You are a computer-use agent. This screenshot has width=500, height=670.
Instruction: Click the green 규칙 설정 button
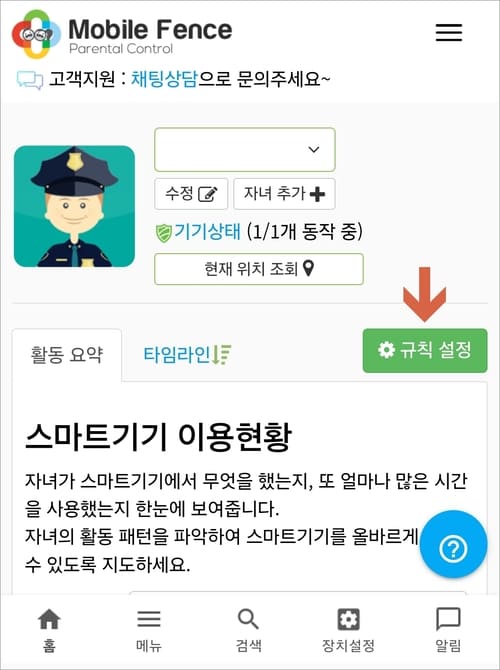pyautogui.click(x=425, y=350)
